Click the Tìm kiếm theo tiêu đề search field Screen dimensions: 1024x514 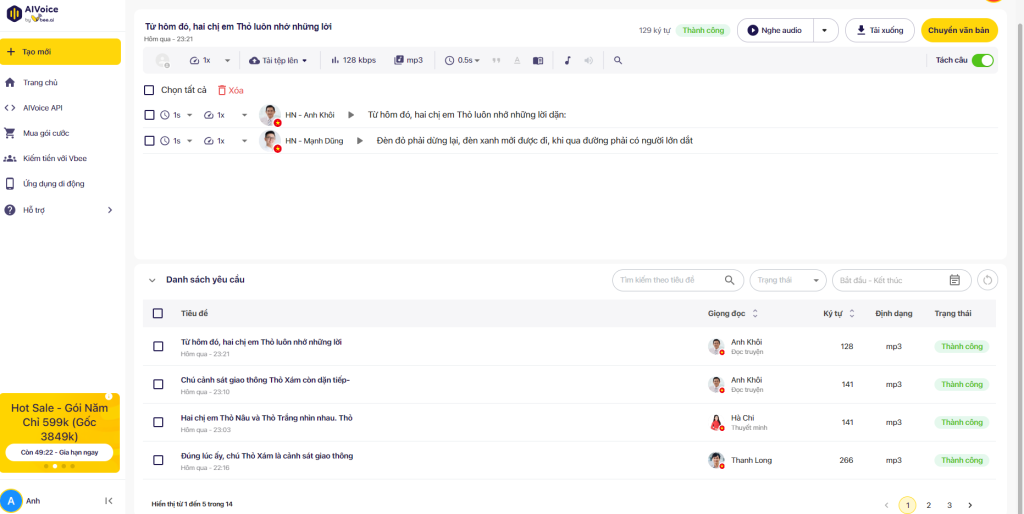[x=670, y=280]
